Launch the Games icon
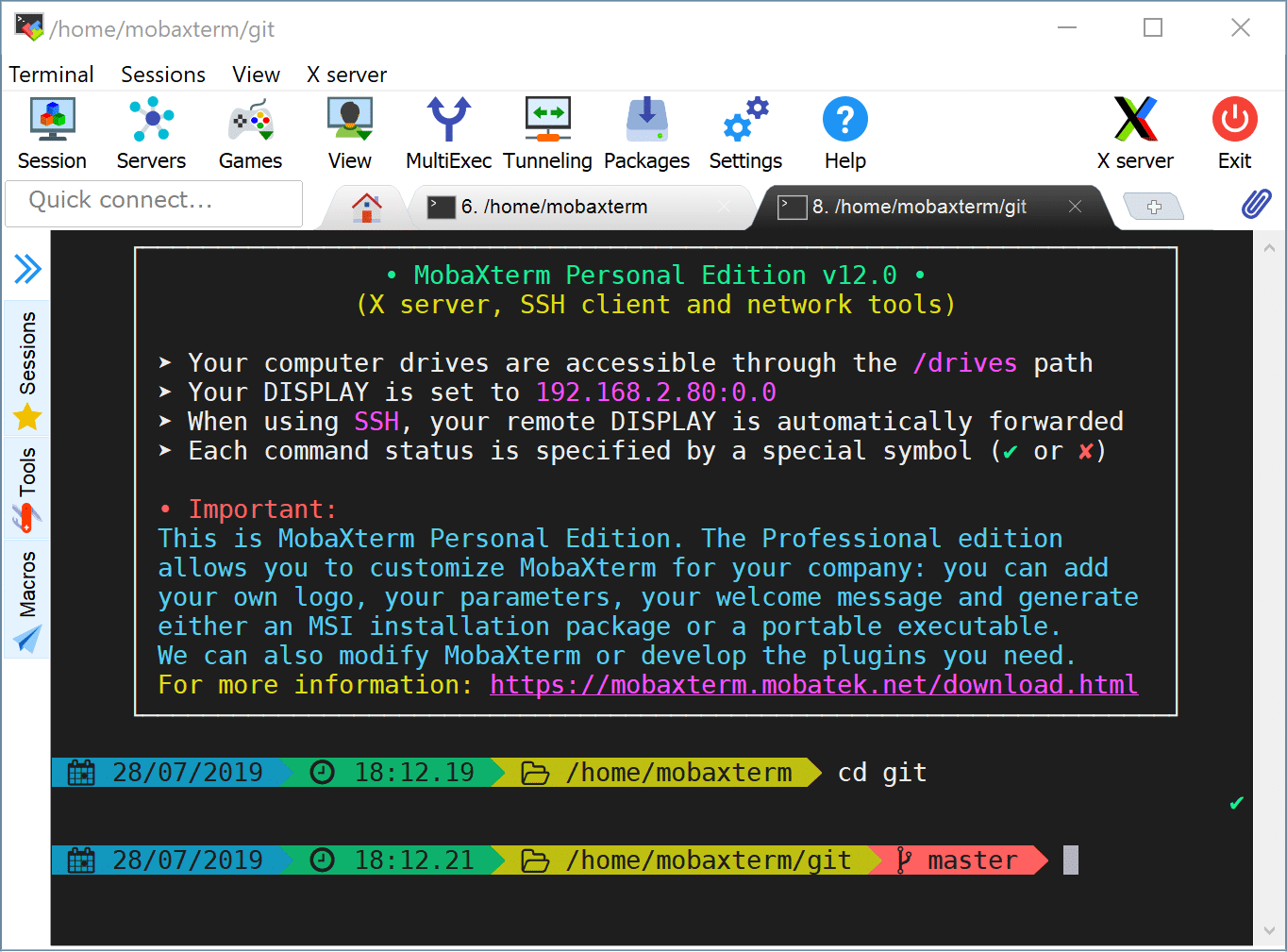 [250, 134]
